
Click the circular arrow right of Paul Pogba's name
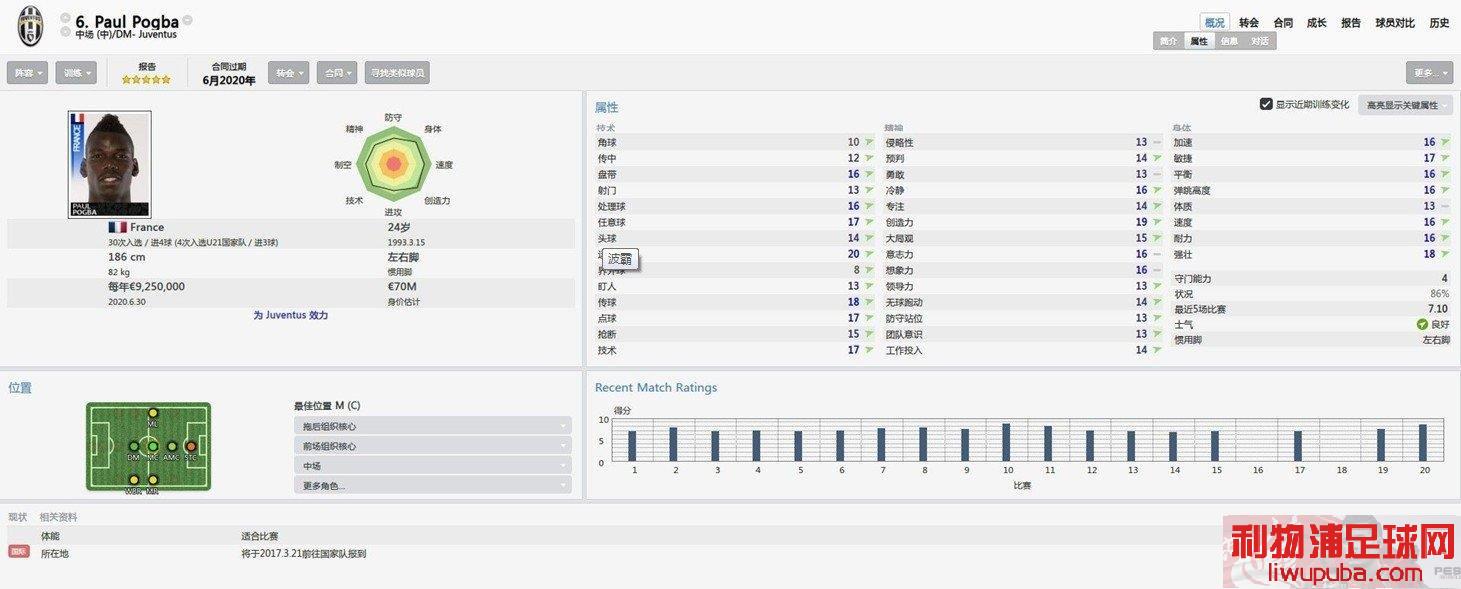click(x=187, y=21)
